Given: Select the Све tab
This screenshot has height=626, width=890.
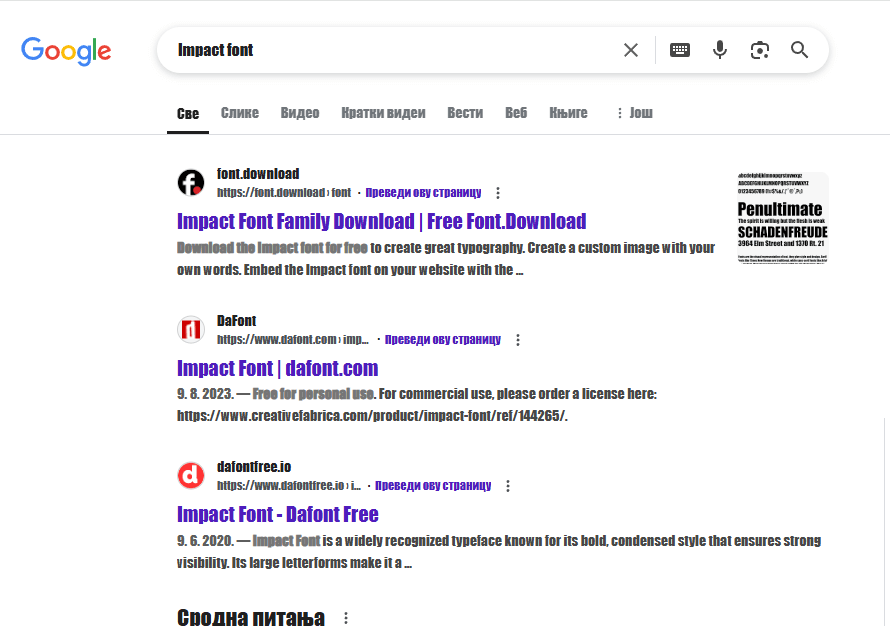Looking at the screenshot, I should 188,114.
